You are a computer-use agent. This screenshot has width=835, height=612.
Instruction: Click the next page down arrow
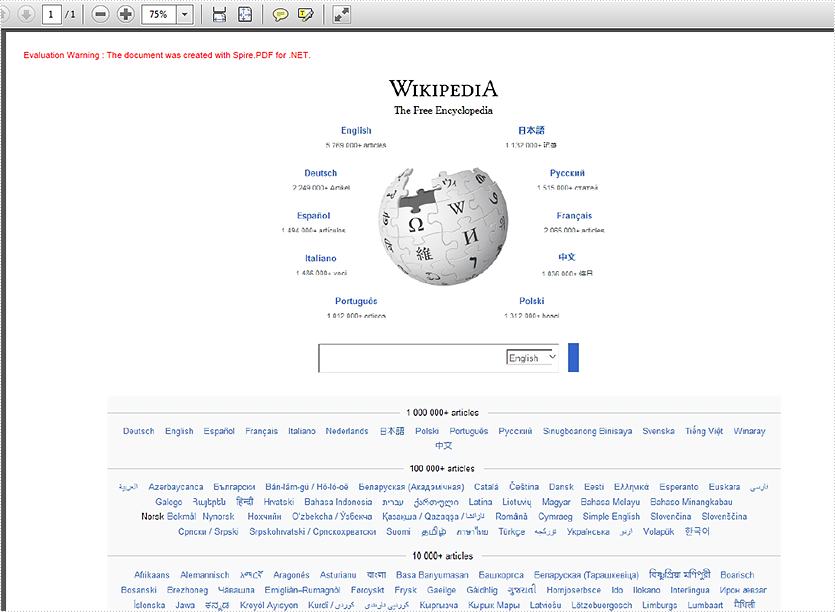point(26,14)
